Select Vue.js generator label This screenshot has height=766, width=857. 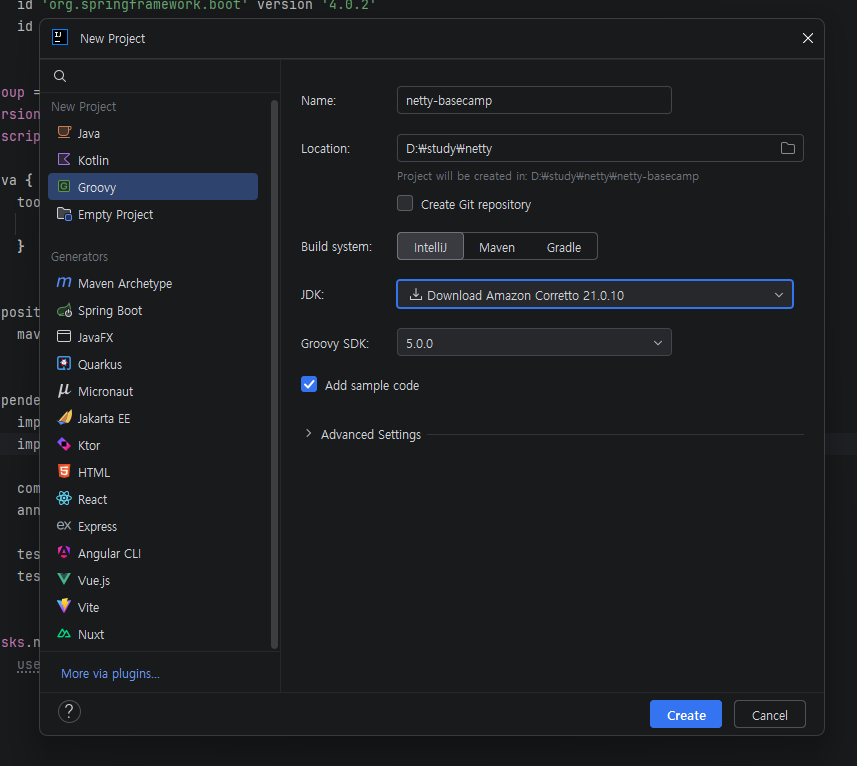point(94,580)
